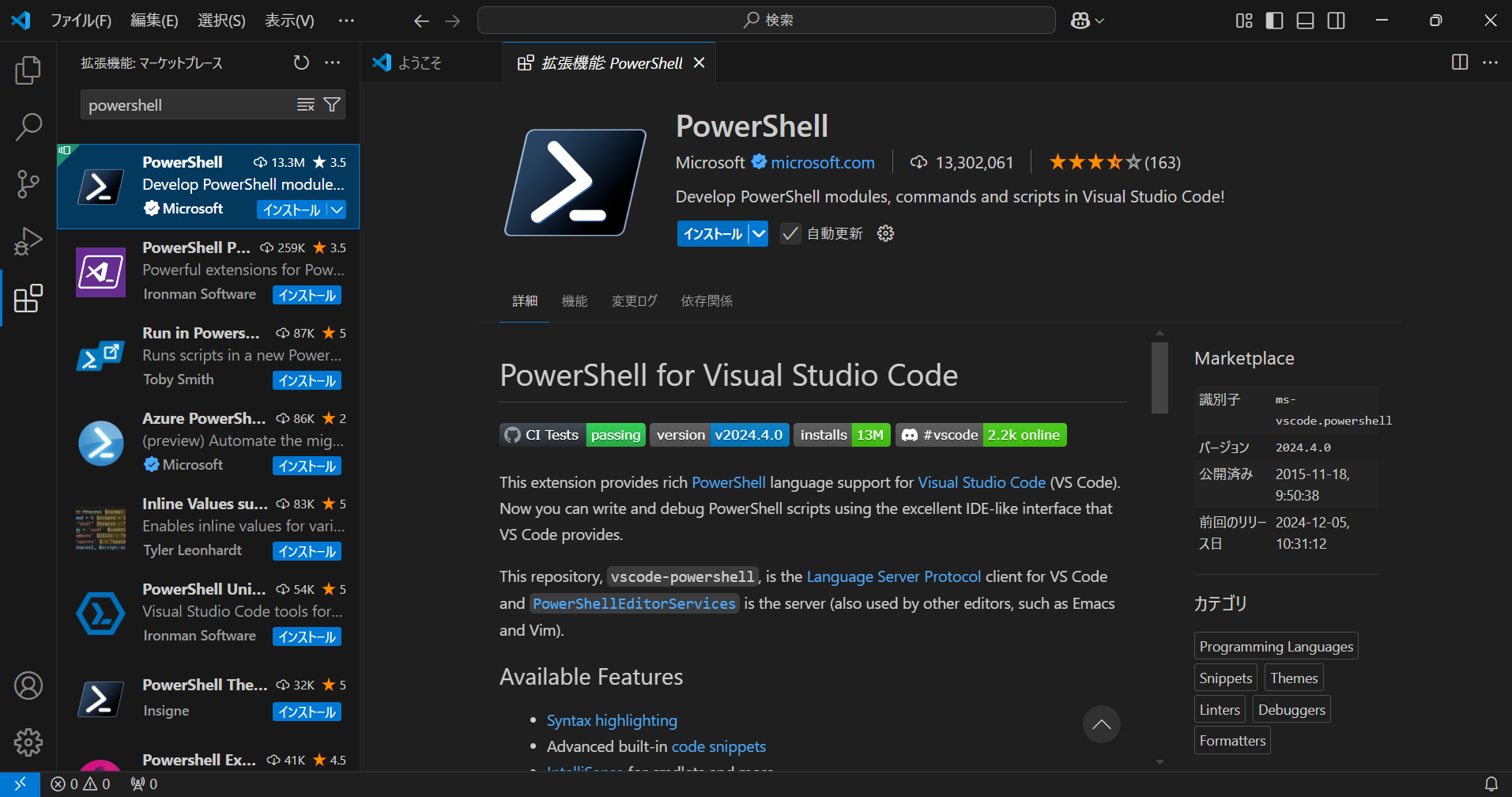1512x797 pixels.
Task: Toggle the bottom panel visibility
Action: tap(1304, 21)
